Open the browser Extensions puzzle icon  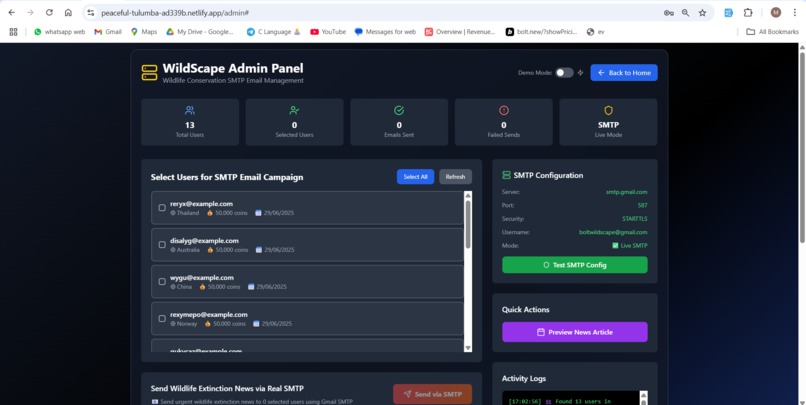[748, 13]
